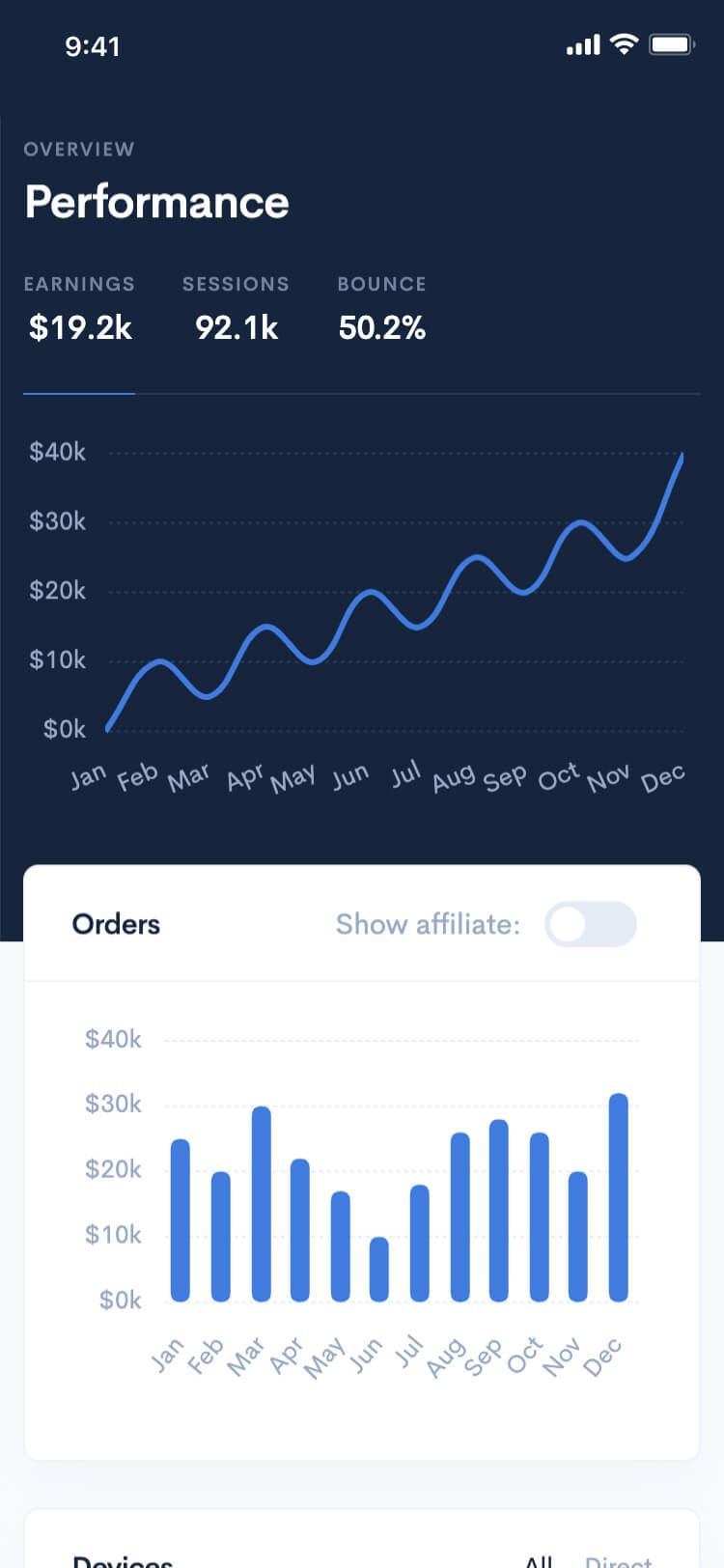Tap the December bar in Orders chart
This screenshot has height=1568, width=724.
click(x=619, y=1197)
